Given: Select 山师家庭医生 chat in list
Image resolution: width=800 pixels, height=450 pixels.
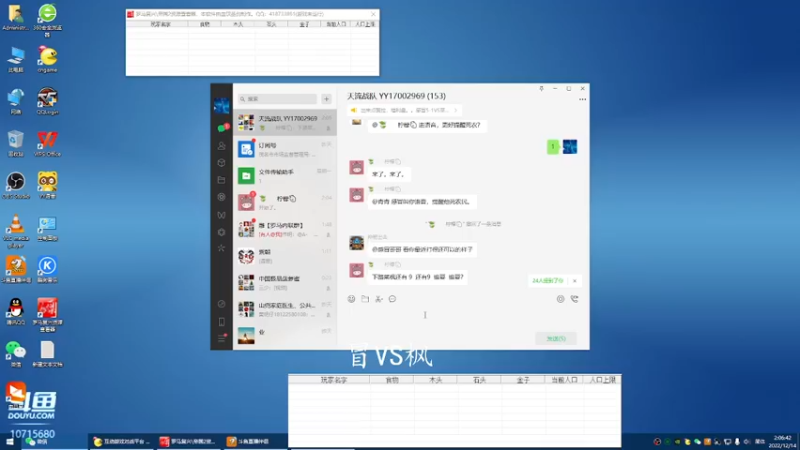Looking at the screenshot, I should click(285, 309).
